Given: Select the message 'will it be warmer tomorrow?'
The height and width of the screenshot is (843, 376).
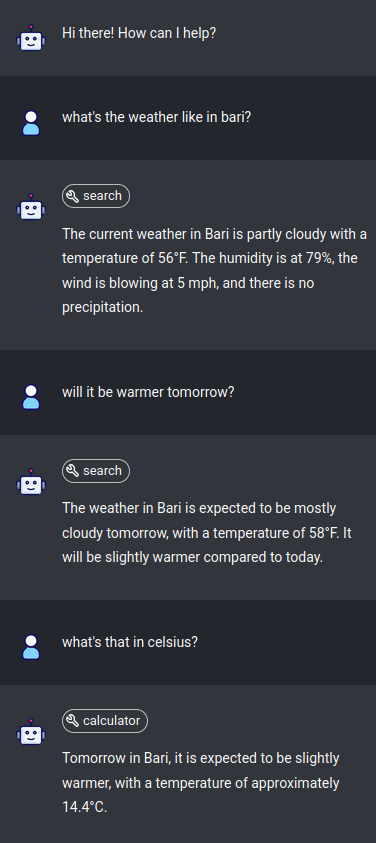Looking at the screenshot, I should 148,392.
